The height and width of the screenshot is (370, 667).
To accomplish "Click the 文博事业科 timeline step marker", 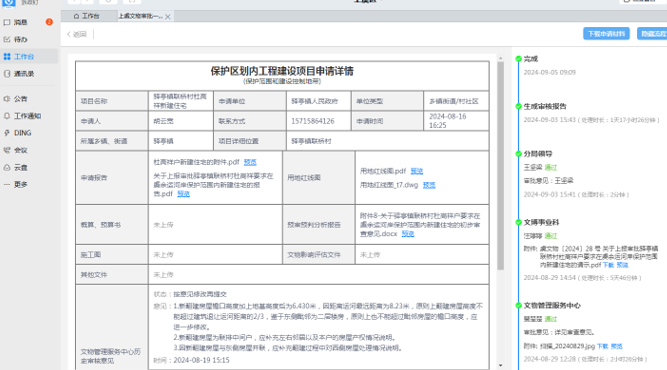I will 519,222.
